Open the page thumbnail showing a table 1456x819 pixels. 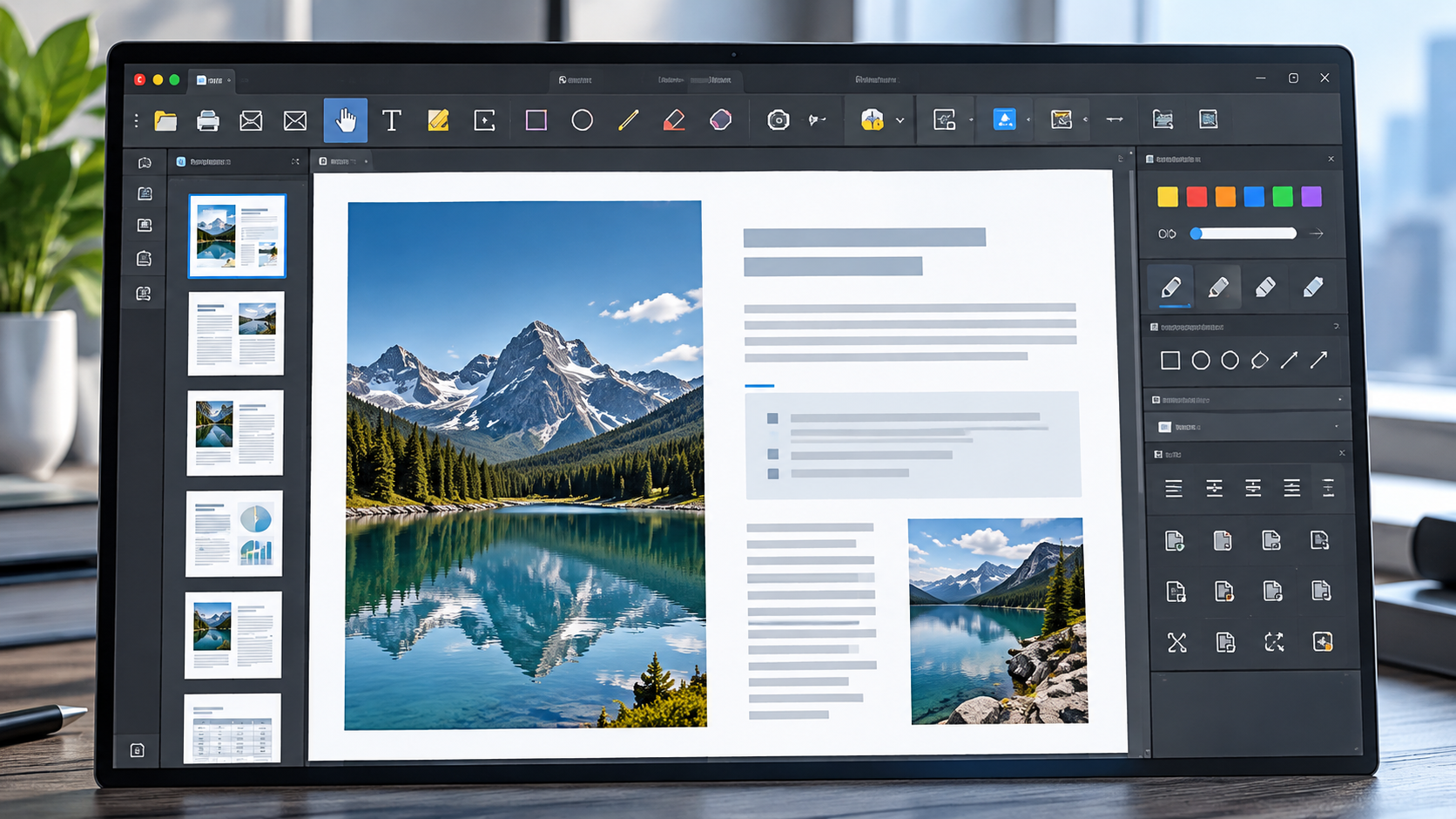[233, 729]
